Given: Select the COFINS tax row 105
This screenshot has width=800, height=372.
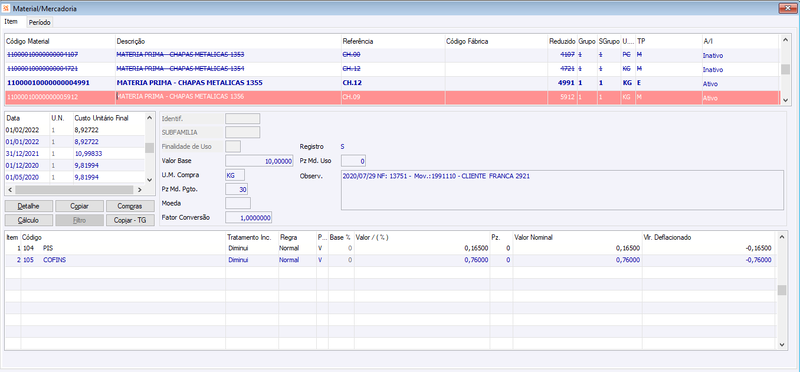Looking at the screenshot, I should 390,260.
